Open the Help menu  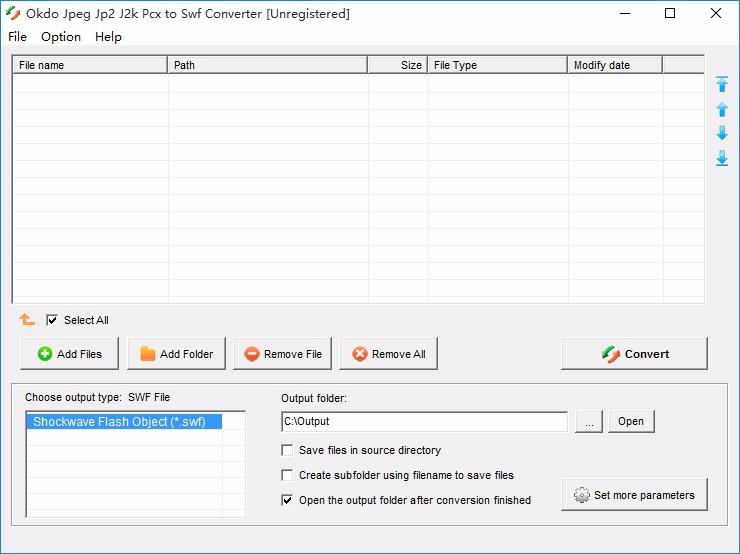pyautogui.click(x=108, y=37)
